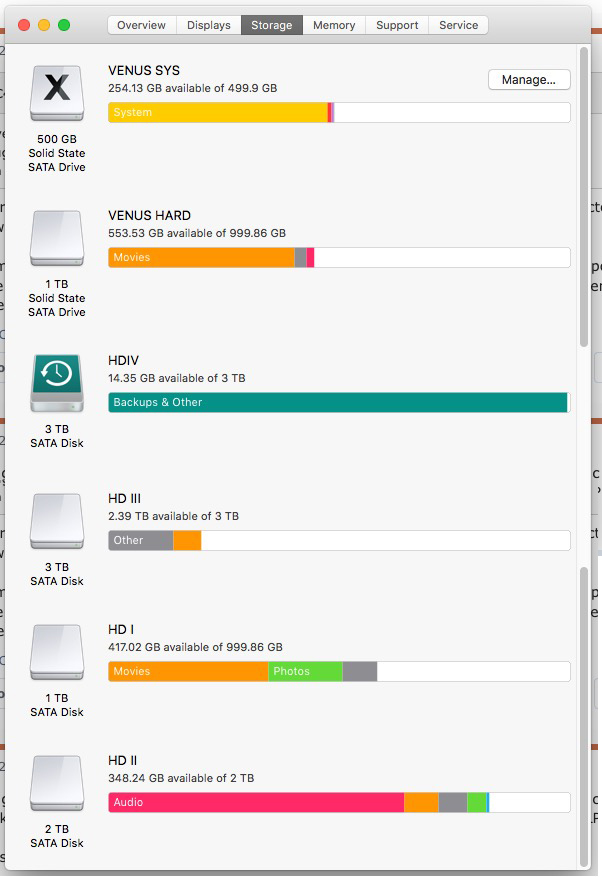
Task: Click the orange Movies segment on VENUS HARD
Action: coord(201,257)
